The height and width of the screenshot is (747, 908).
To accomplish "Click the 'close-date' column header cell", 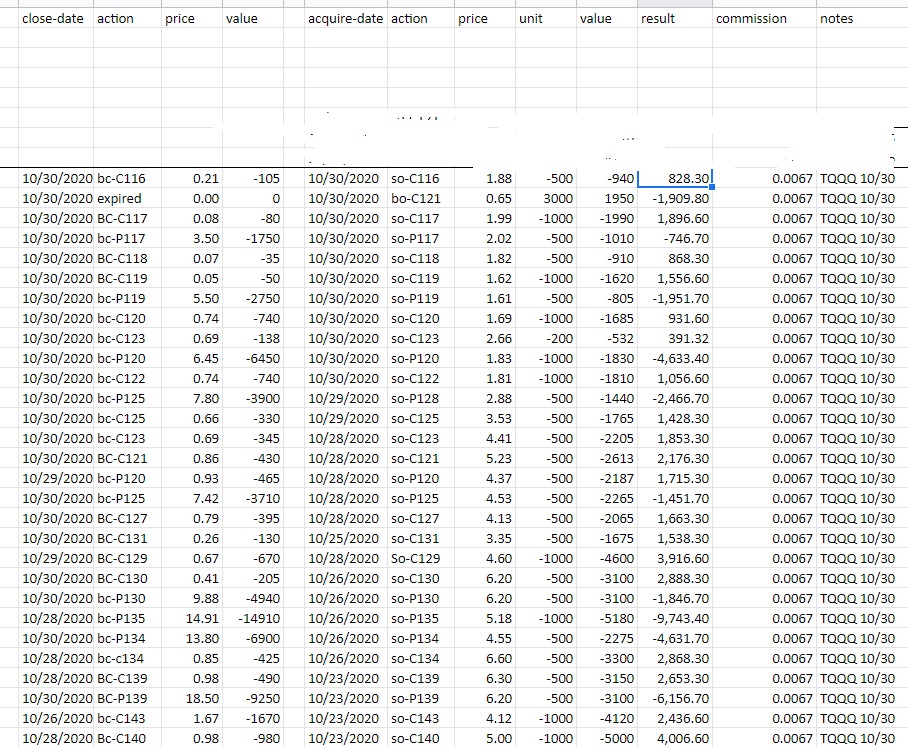I will click(x=55, y=19).
